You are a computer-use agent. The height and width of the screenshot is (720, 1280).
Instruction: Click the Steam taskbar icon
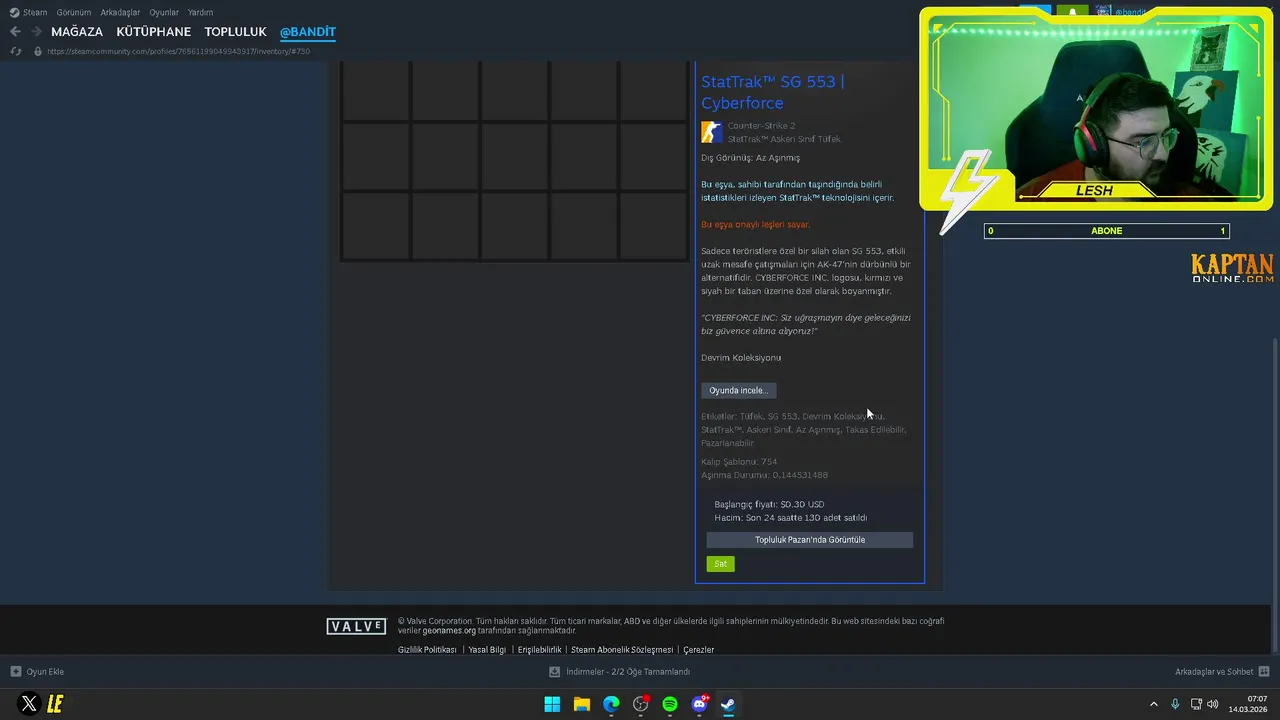tap(729, 704)
